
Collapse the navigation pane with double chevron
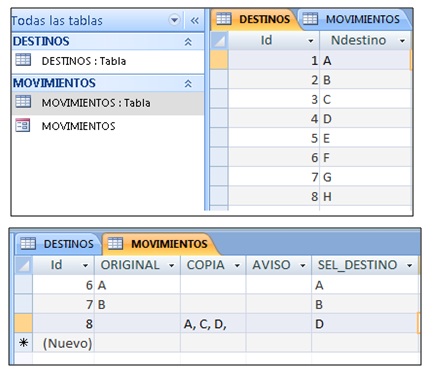point(195,21)
